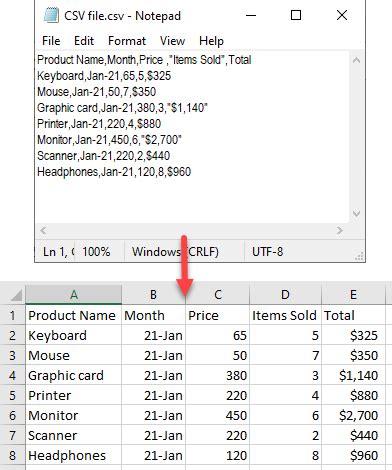Click the Scanner,Jan-21,220,2,$440 line
The width and height of the screenshot is (392, 470).
pos(104,156)
